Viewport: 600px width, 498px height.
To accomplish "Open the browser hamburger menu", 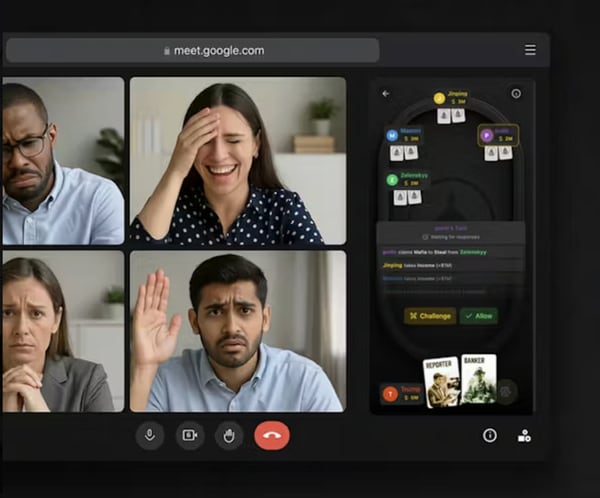I will [530, 50].
